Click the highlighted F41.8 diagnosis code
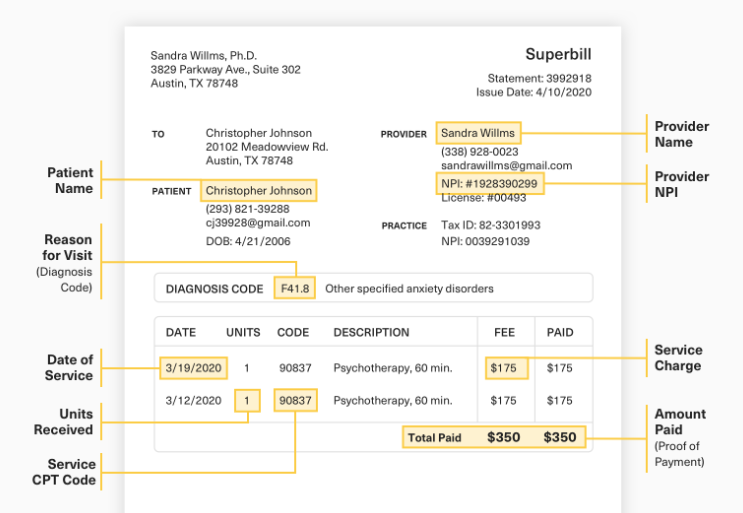743x513 pixels. [x=295, y=289]
